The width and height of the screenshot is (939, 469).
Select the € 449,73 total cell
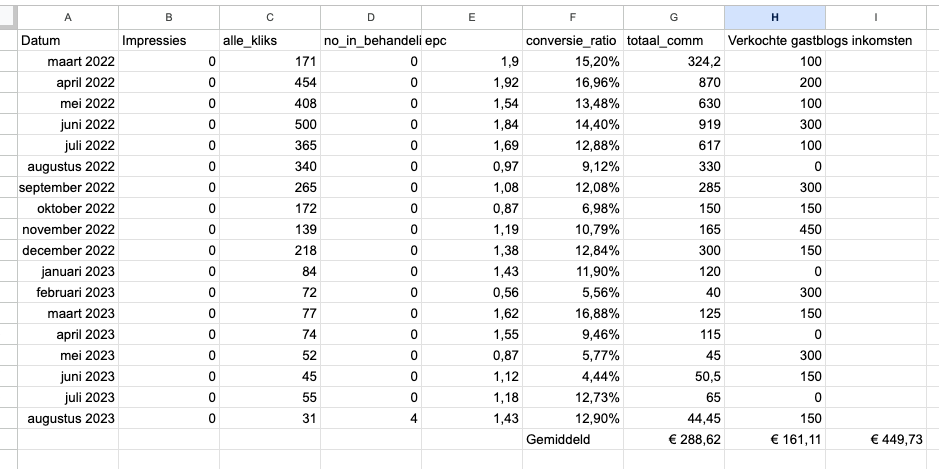tap(876, 439)
